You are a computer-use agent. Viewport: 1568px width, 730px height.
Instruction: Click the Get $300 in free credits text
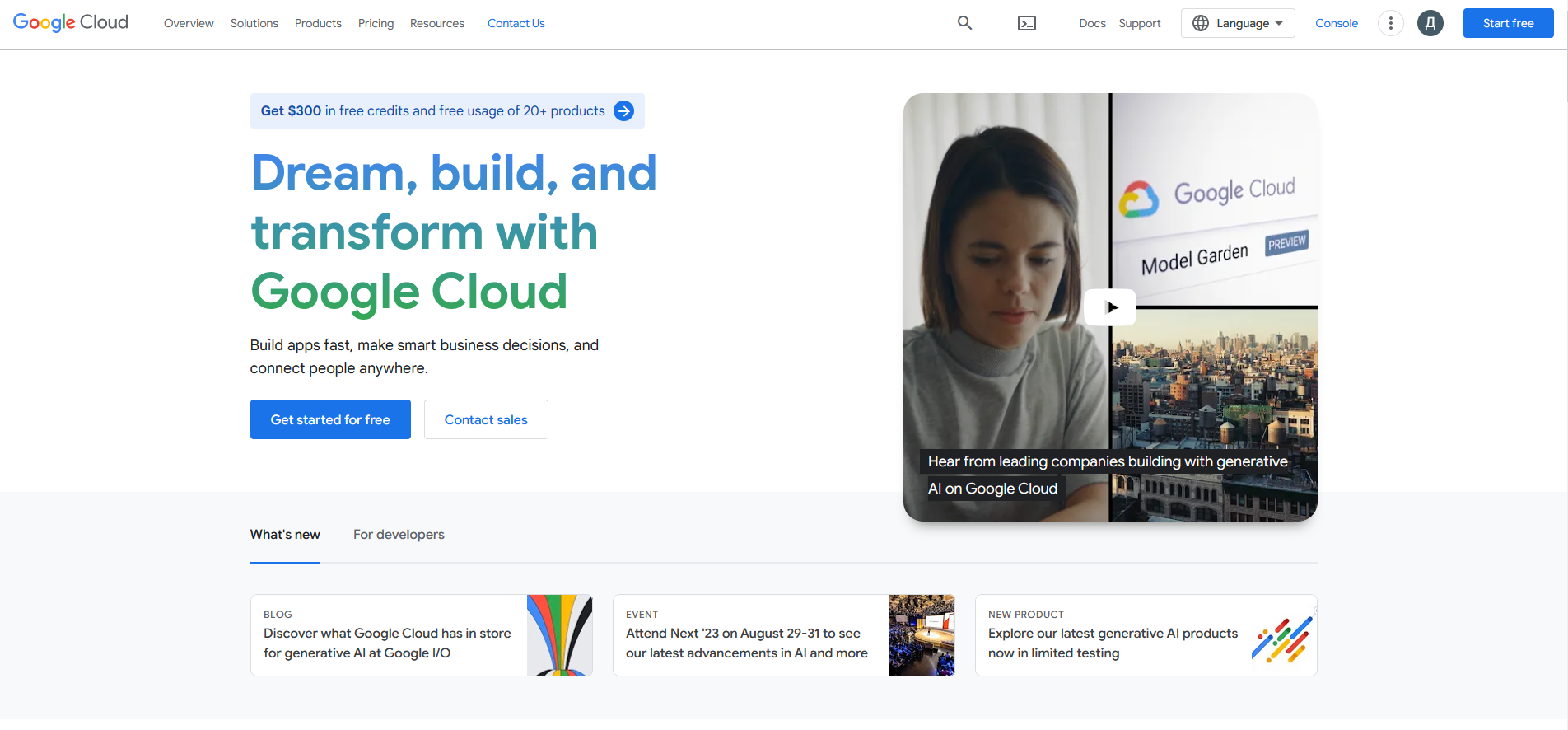(432, 111)
